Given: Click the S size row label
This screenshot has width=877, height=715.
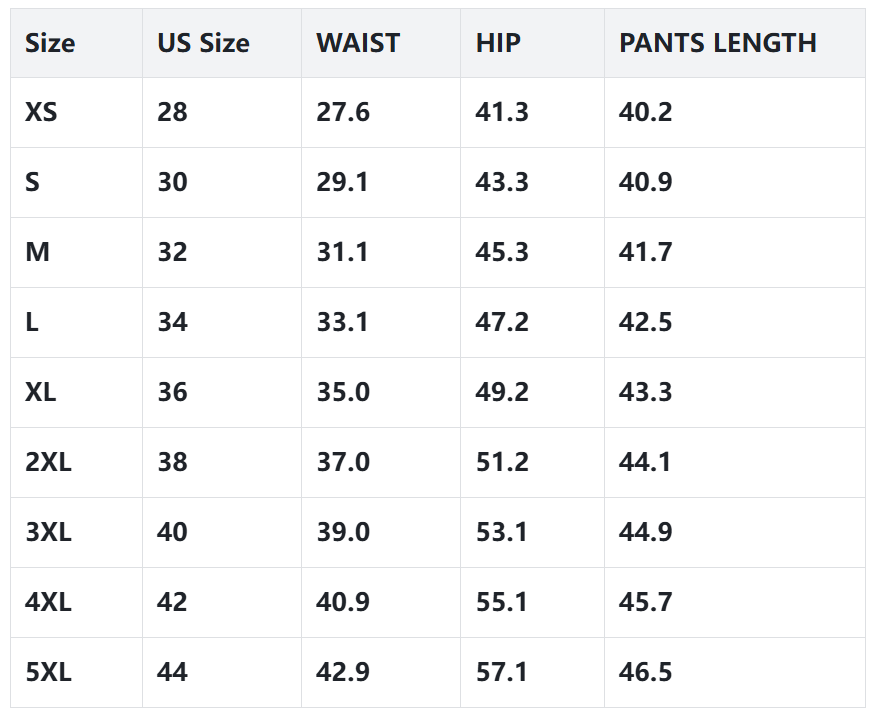Looking at the screenshot, I should click(x=32, y=182).
